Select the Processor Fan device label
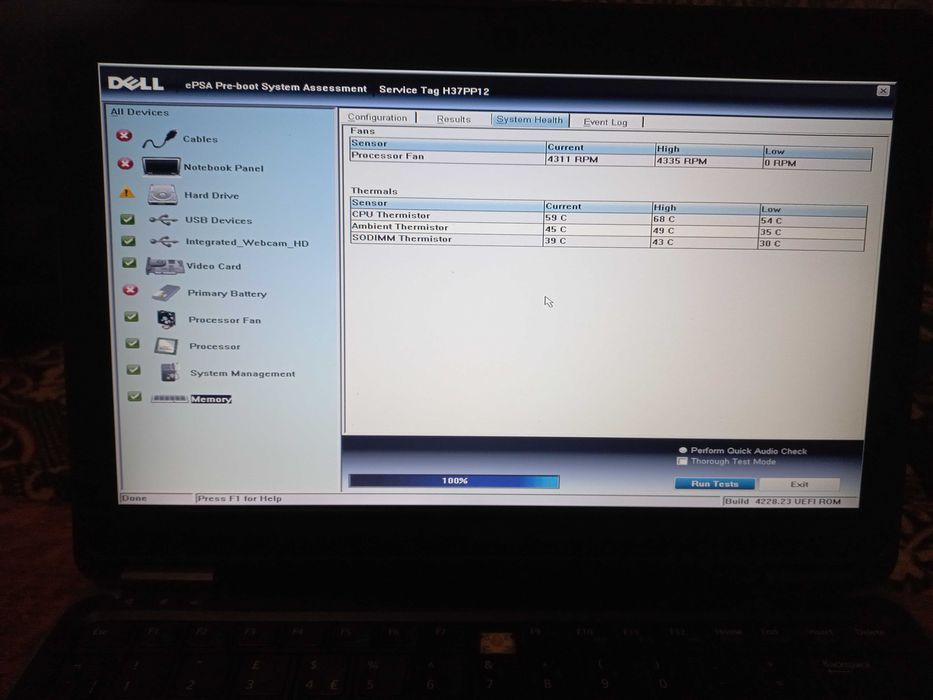The width and height of the screenshot is (933, 700). 224,320
